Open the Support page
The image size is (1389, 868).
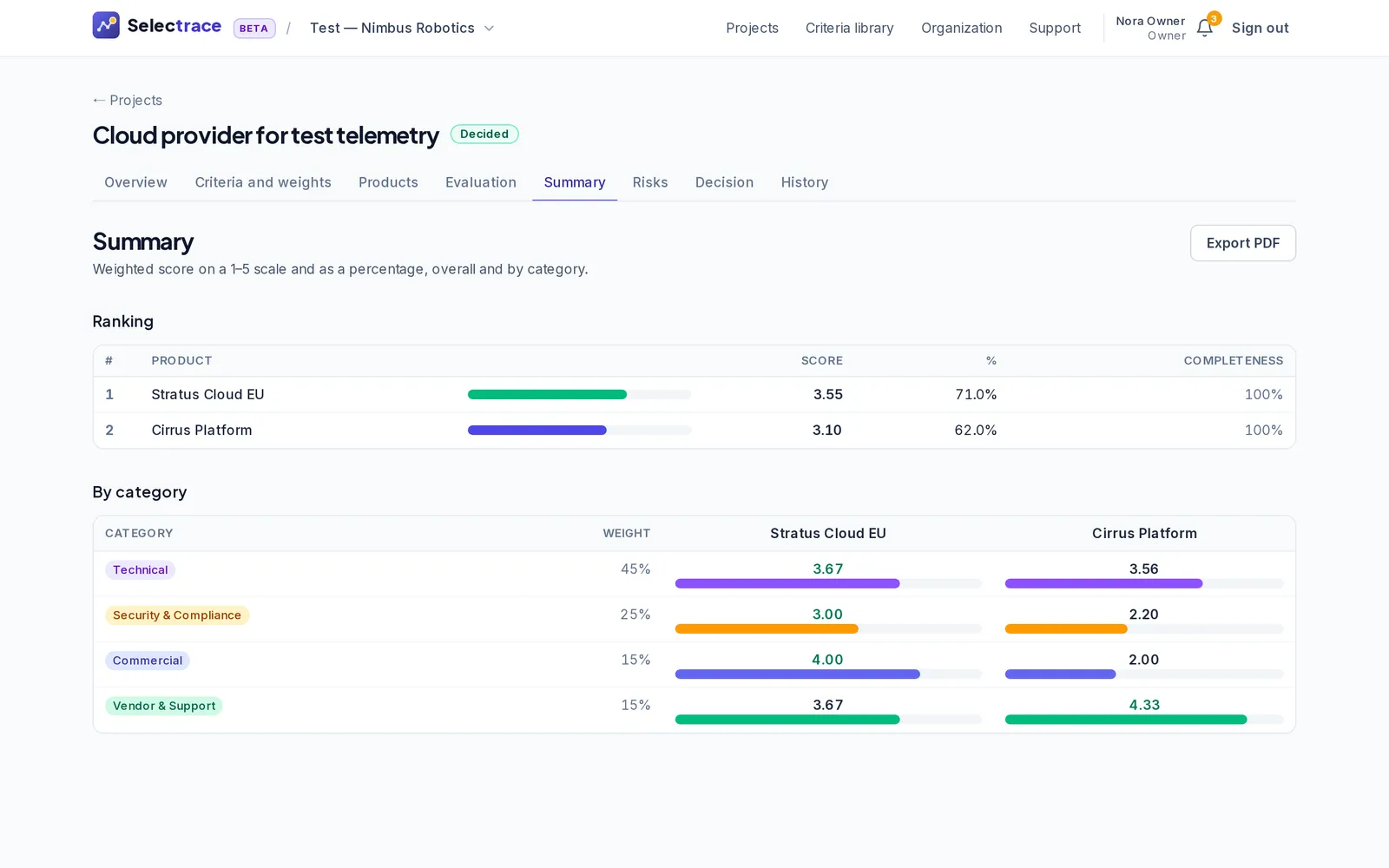1055,28
